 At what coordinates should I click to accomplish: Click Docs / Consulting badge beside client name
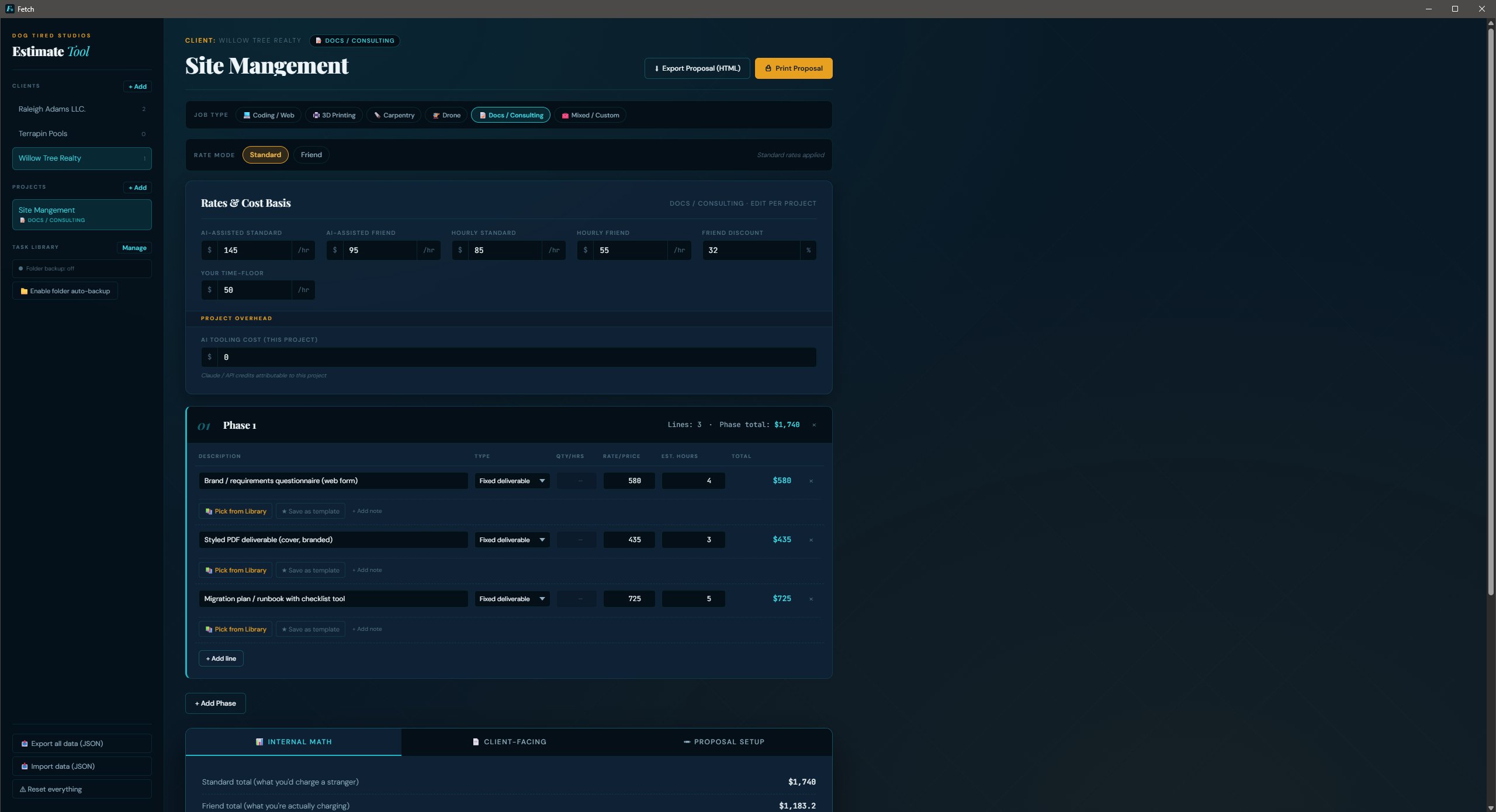[354, 41]
